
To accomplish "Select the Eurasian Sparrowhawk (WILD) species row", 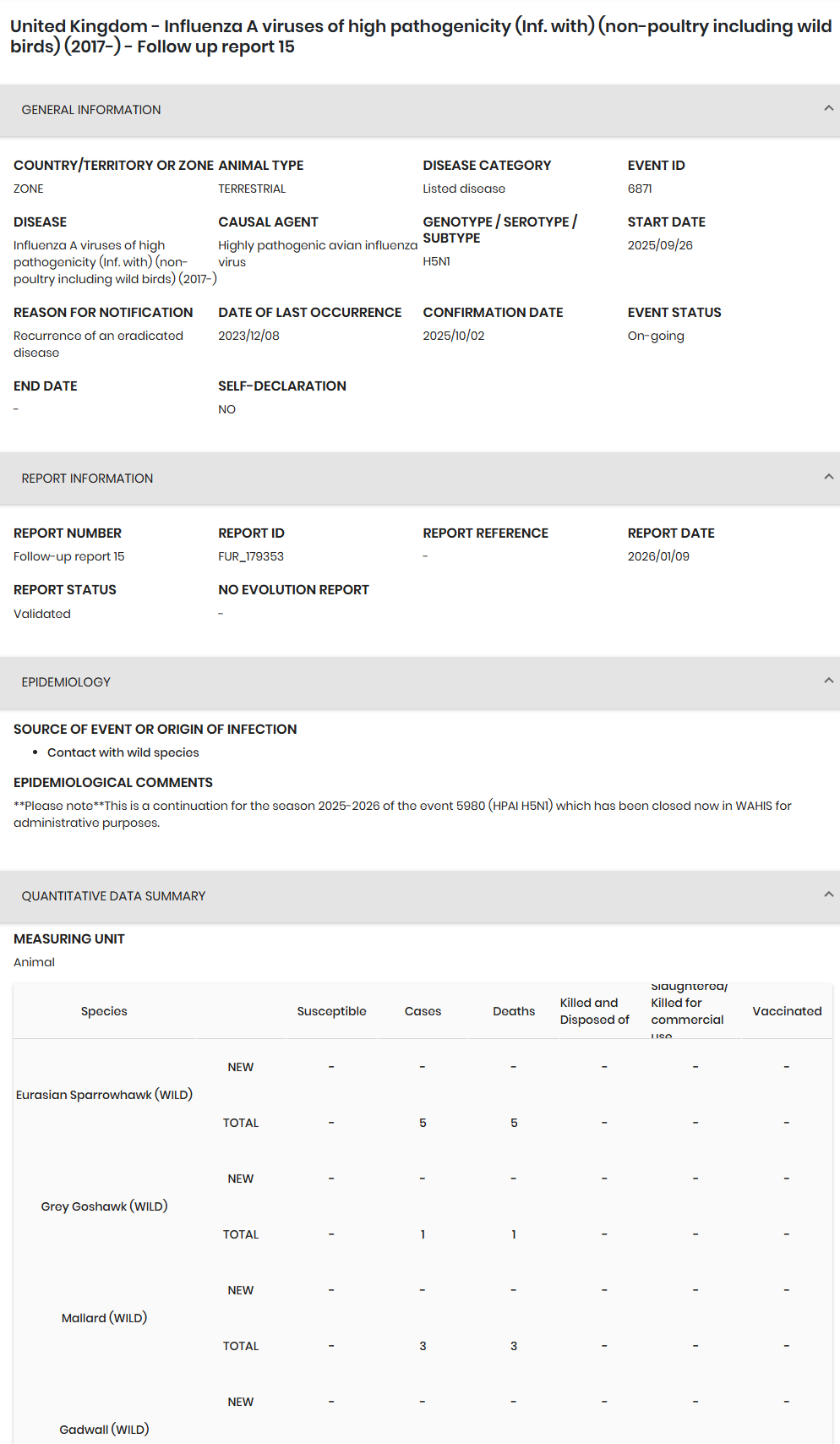I will [104, 1095].
